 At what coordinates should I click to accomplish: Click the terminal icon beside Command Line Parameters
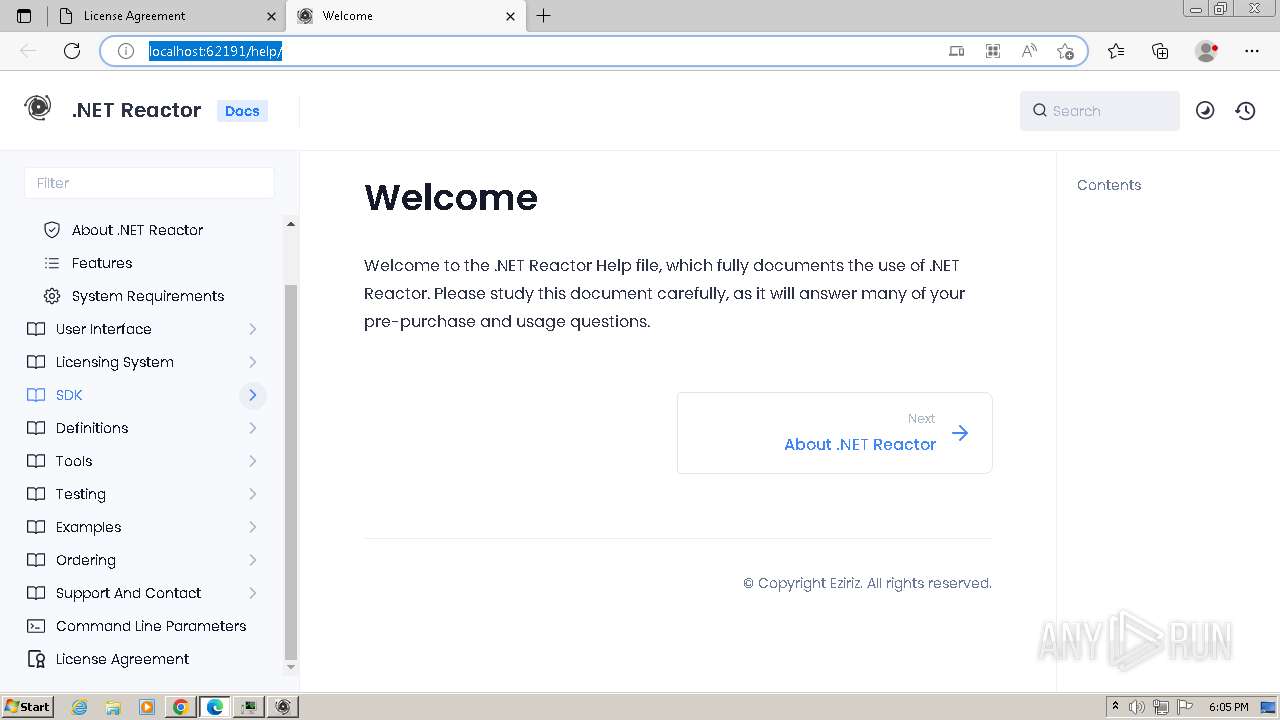[x=36, y=626]
